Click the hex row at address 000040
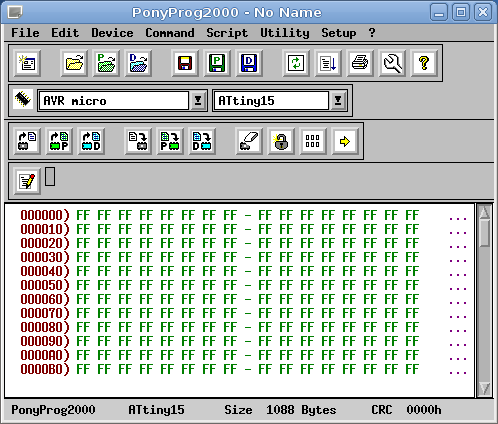Screen dimensions: 498x424 pyautogui.click(x=239, y=271)
